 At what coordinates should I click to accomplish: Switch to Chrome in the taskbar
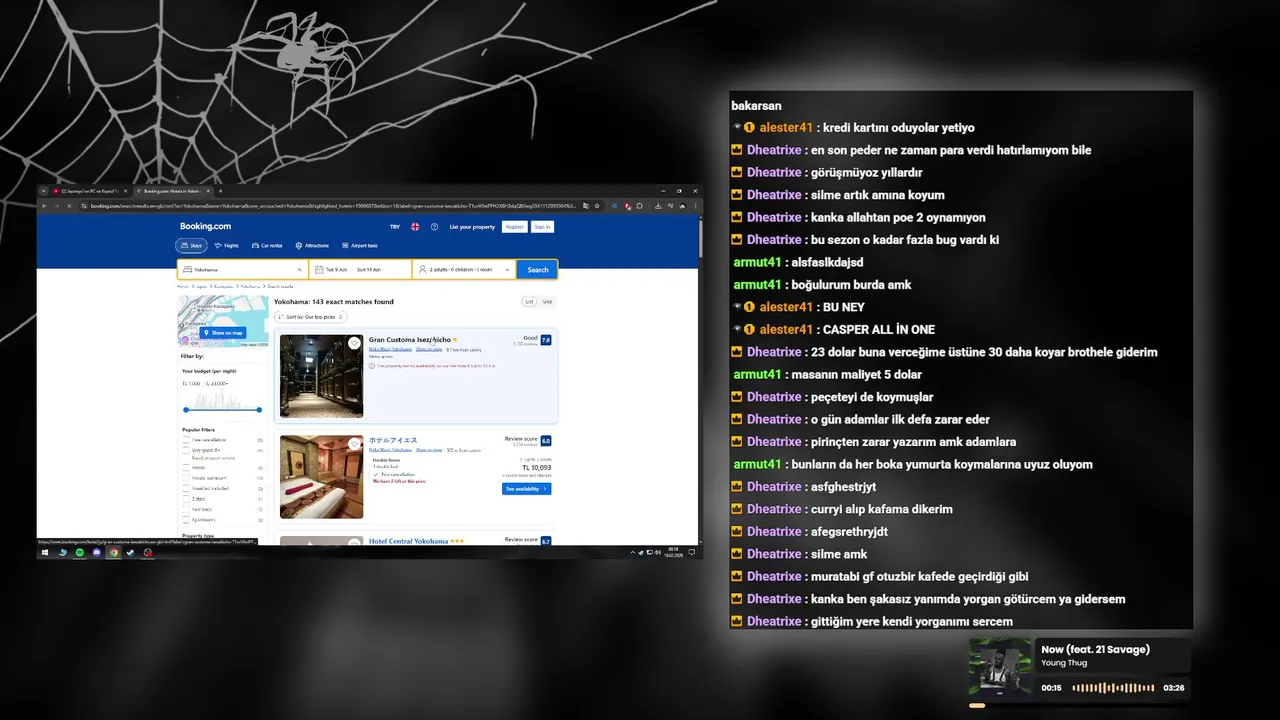point(114,552)
